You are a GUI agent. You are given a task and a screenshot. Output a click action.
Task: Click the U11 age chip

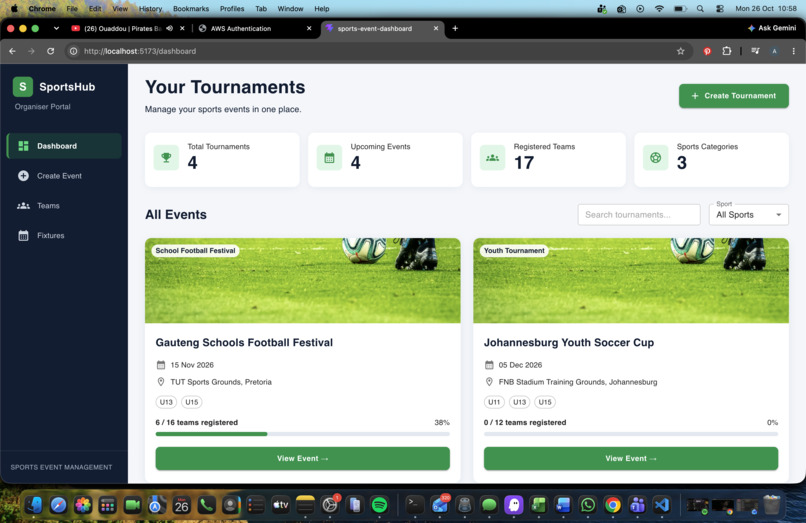(x=494, y=402)
